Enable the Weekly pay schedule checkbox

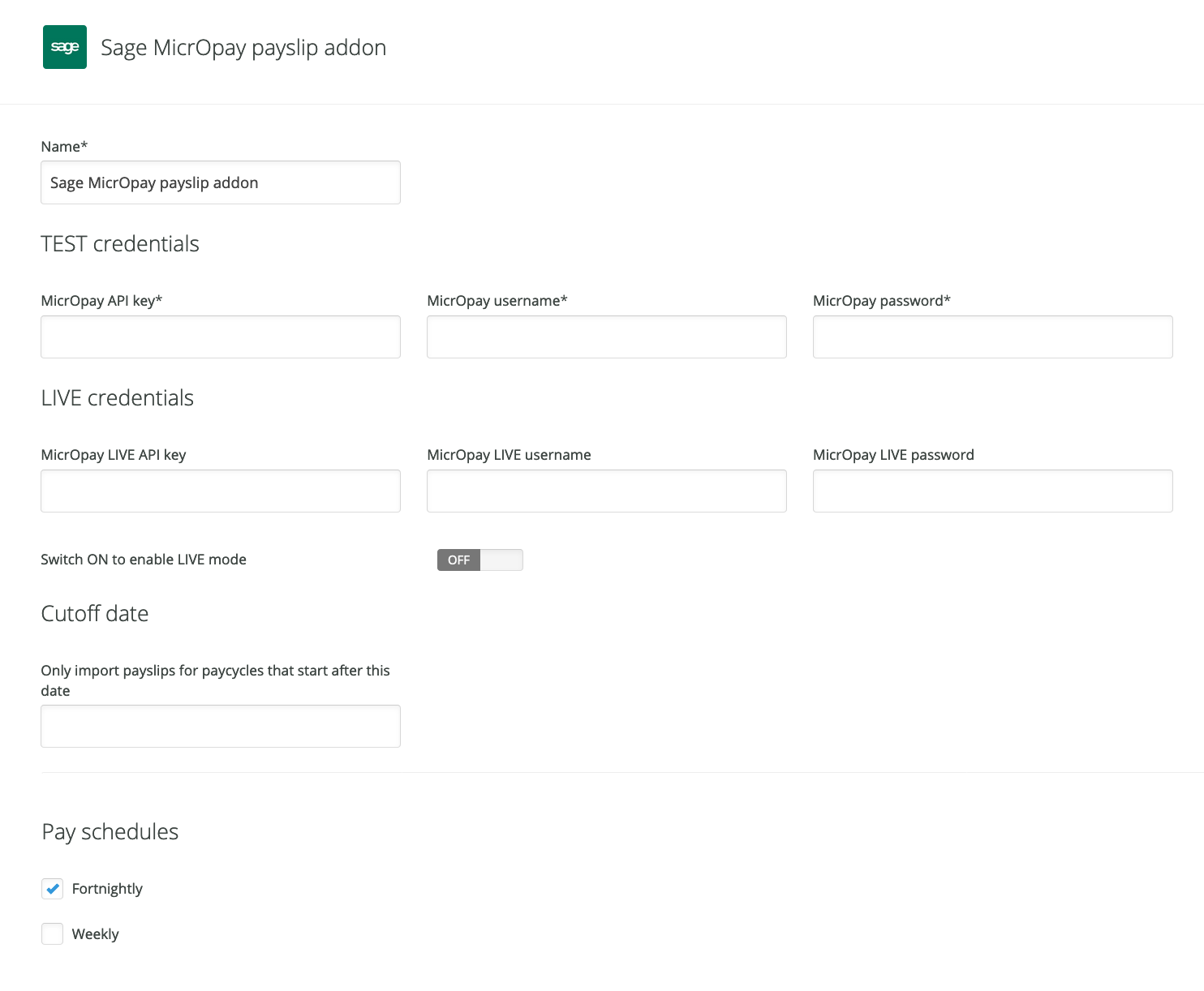52,933
